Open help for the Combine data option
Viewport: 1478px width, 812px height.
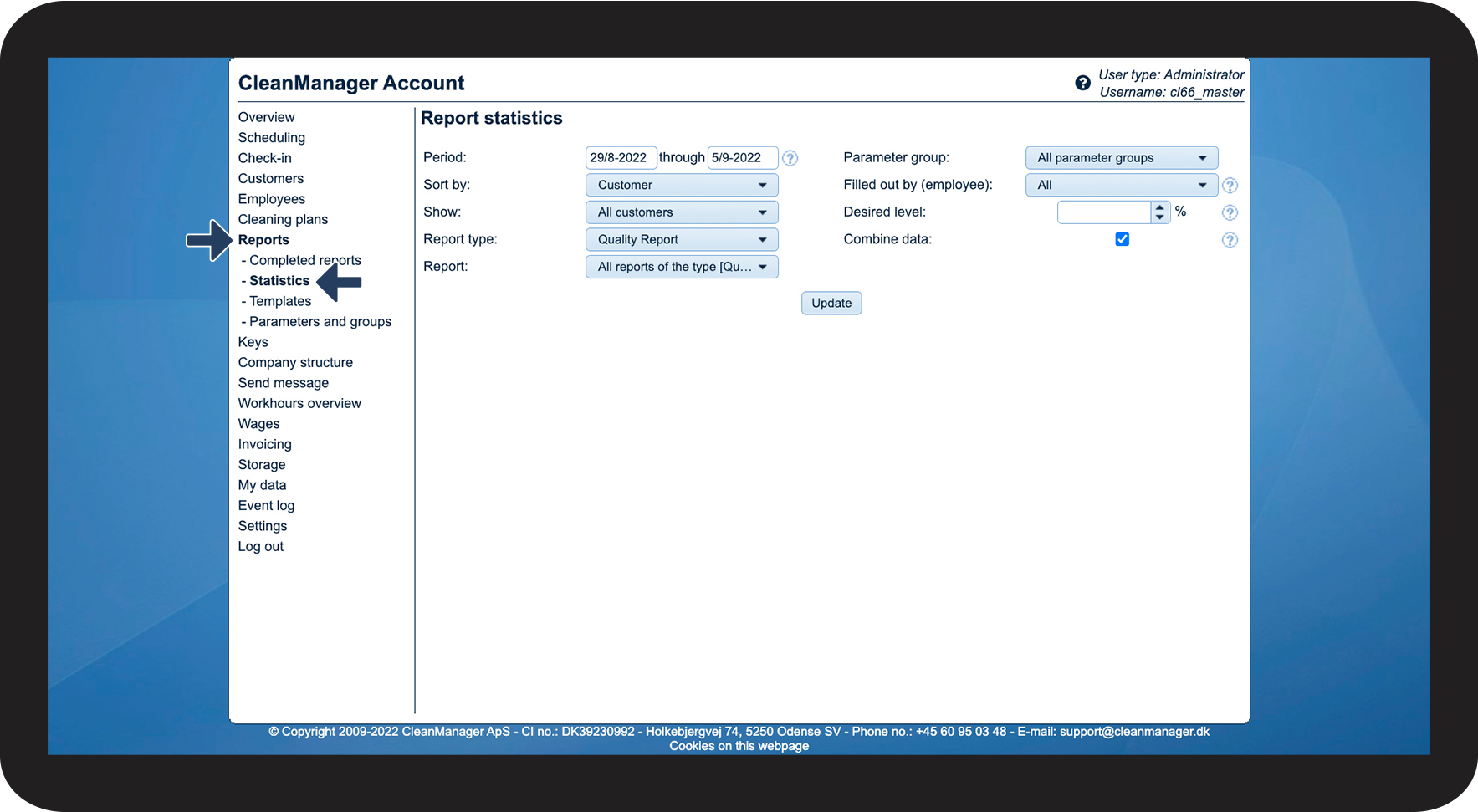pyautogui.click(x=1230, y=240)
